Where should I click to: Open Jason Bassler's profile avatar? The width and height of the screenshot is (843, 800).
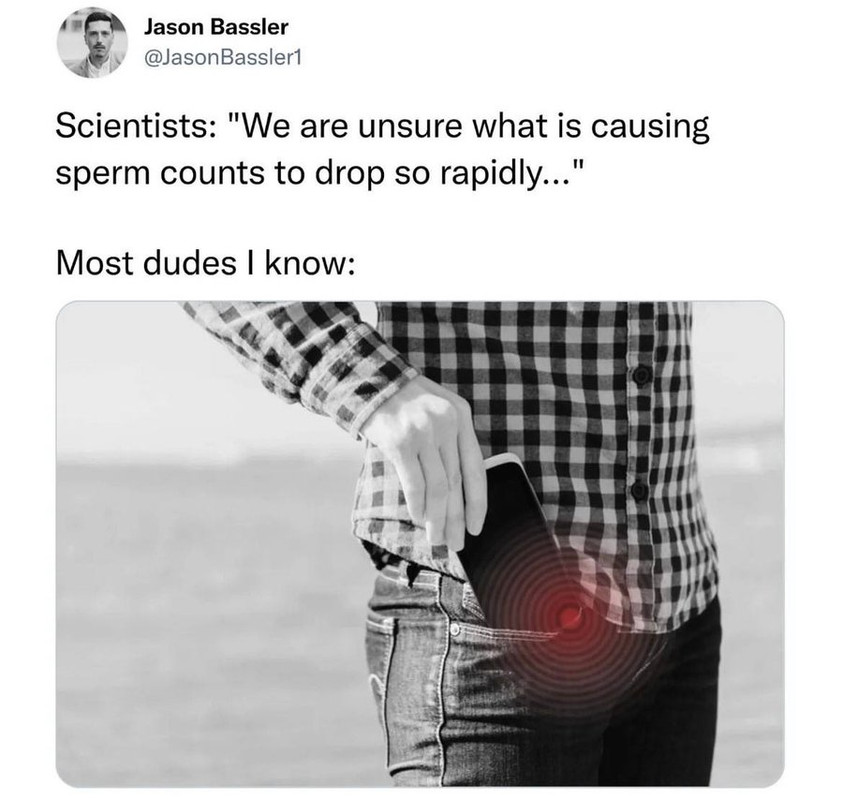point(92,42)
